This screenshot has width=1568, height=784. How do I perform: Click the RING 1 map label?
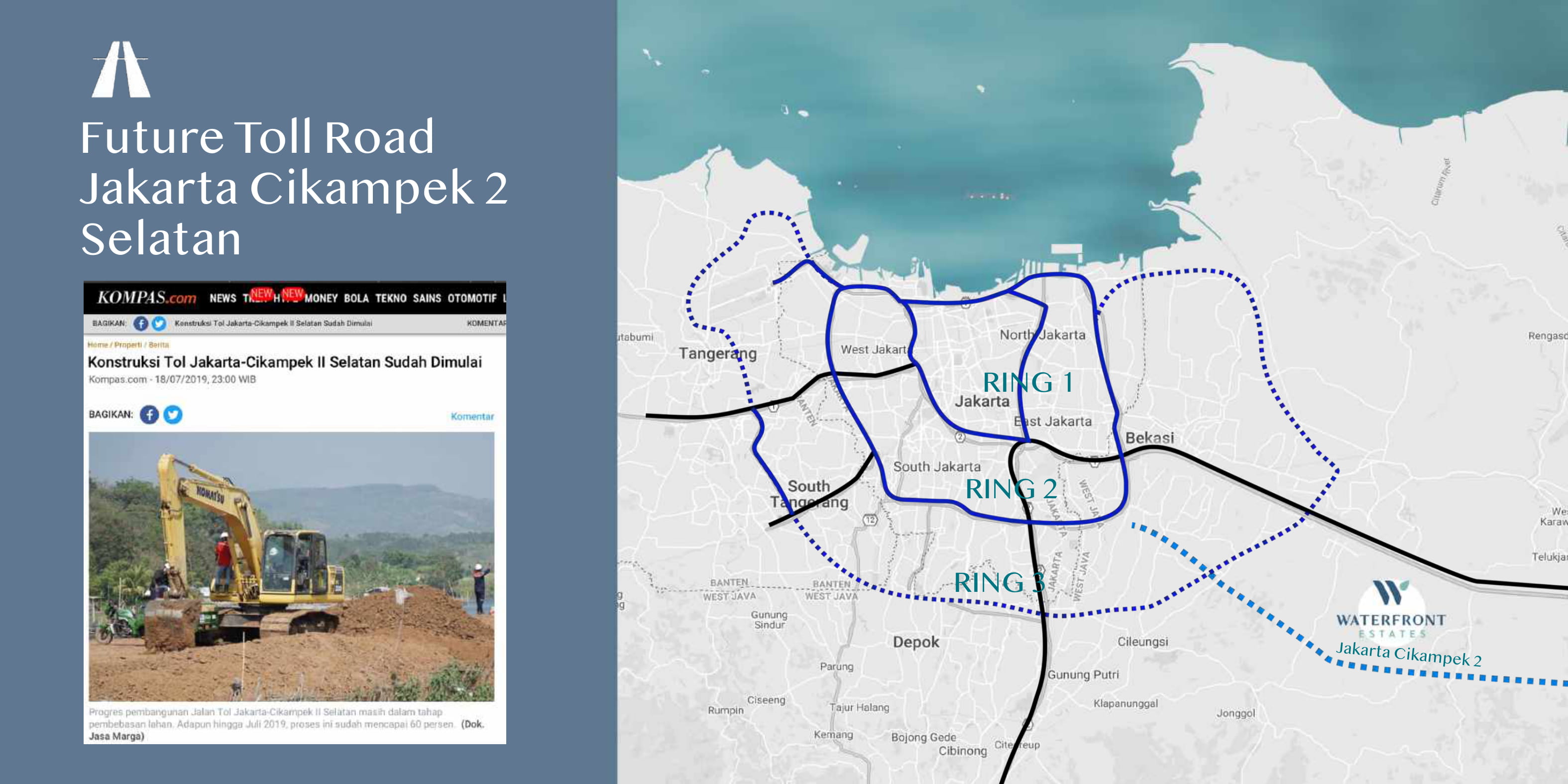point(1027,382)
